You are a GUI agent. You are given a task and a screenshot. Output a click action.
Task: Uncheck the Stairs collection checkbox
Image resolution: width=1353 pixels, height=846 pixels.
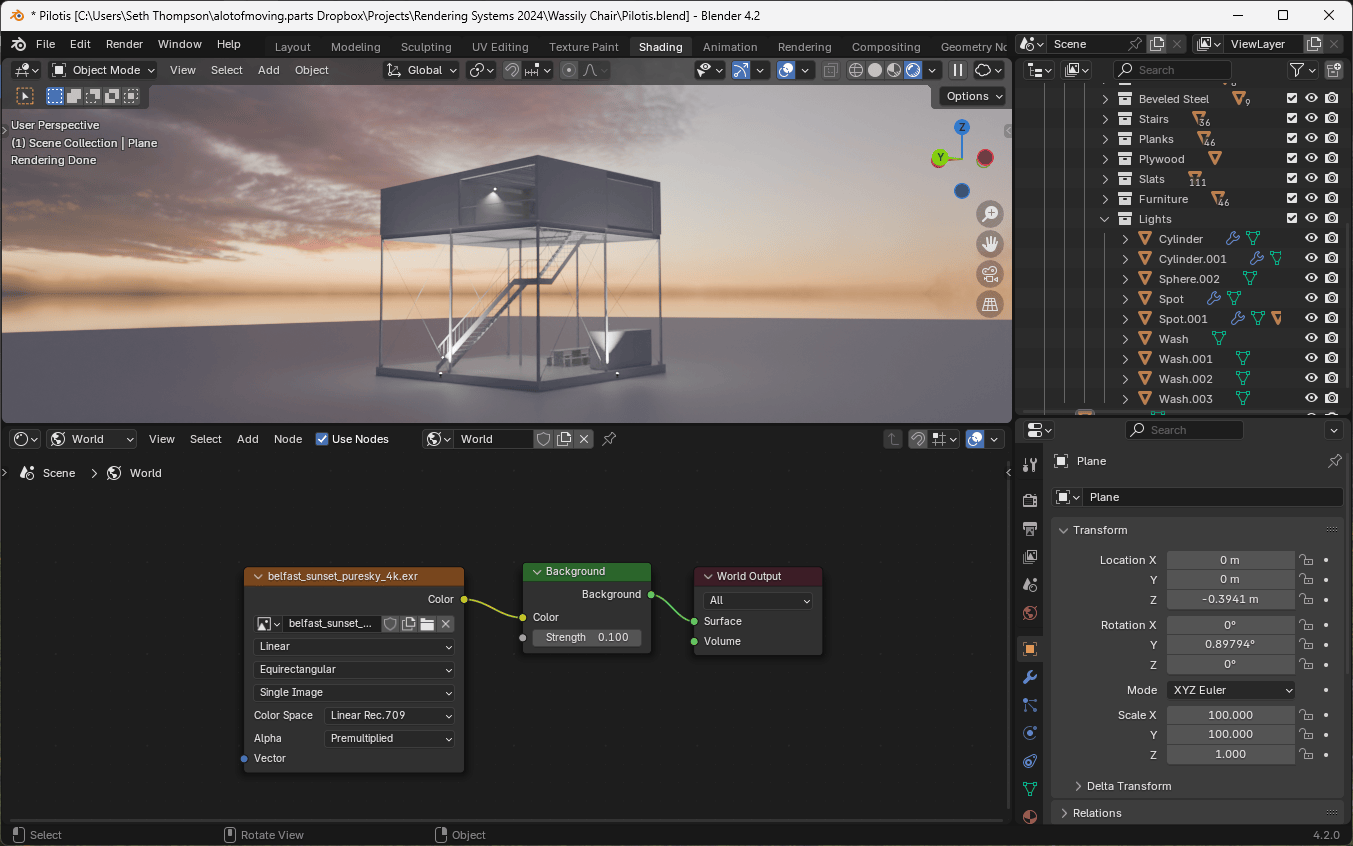(x=1292, y=119)
